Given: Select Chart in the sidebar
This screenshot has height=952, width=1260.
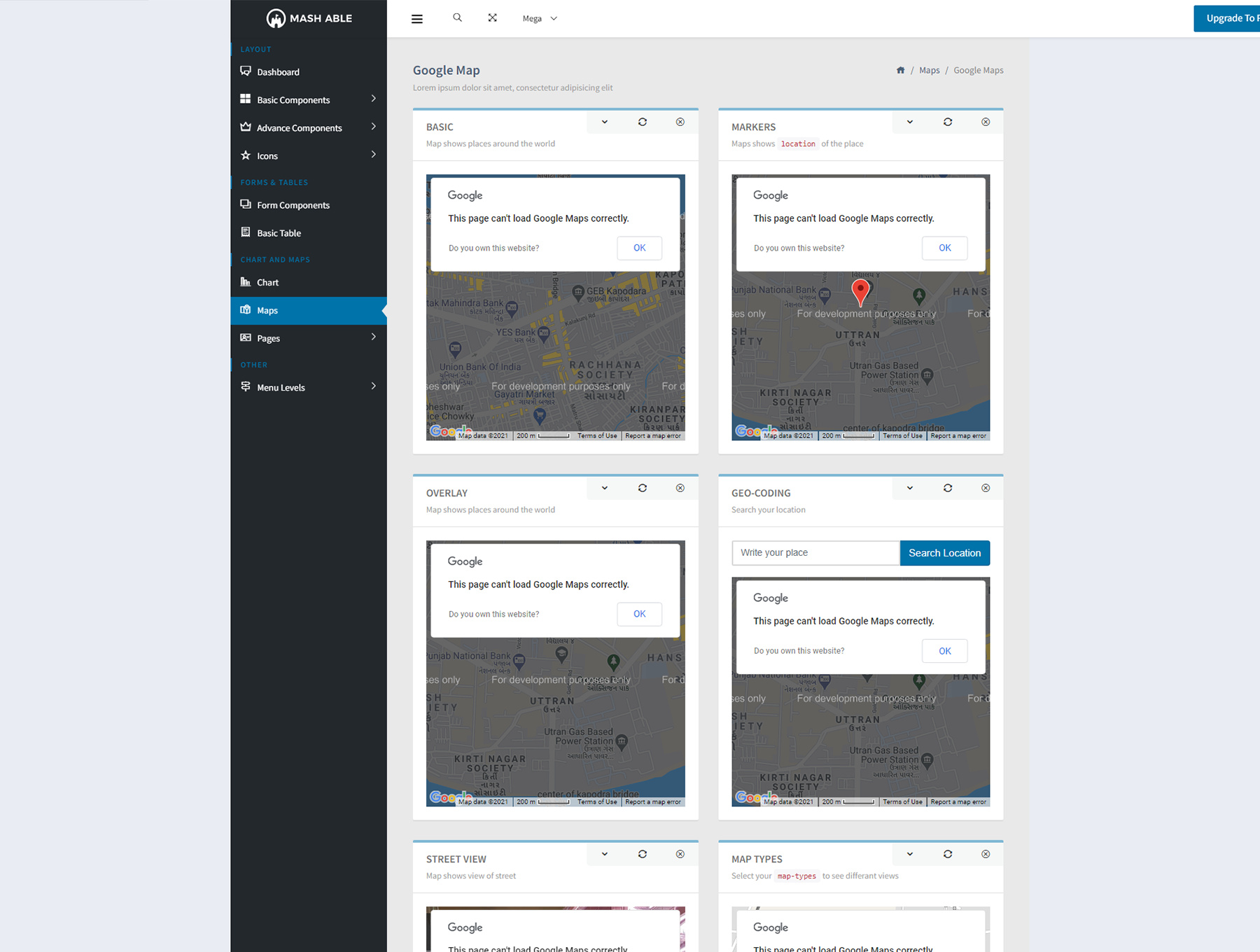Looking at the screenshot, I should (x=267, y=283).
